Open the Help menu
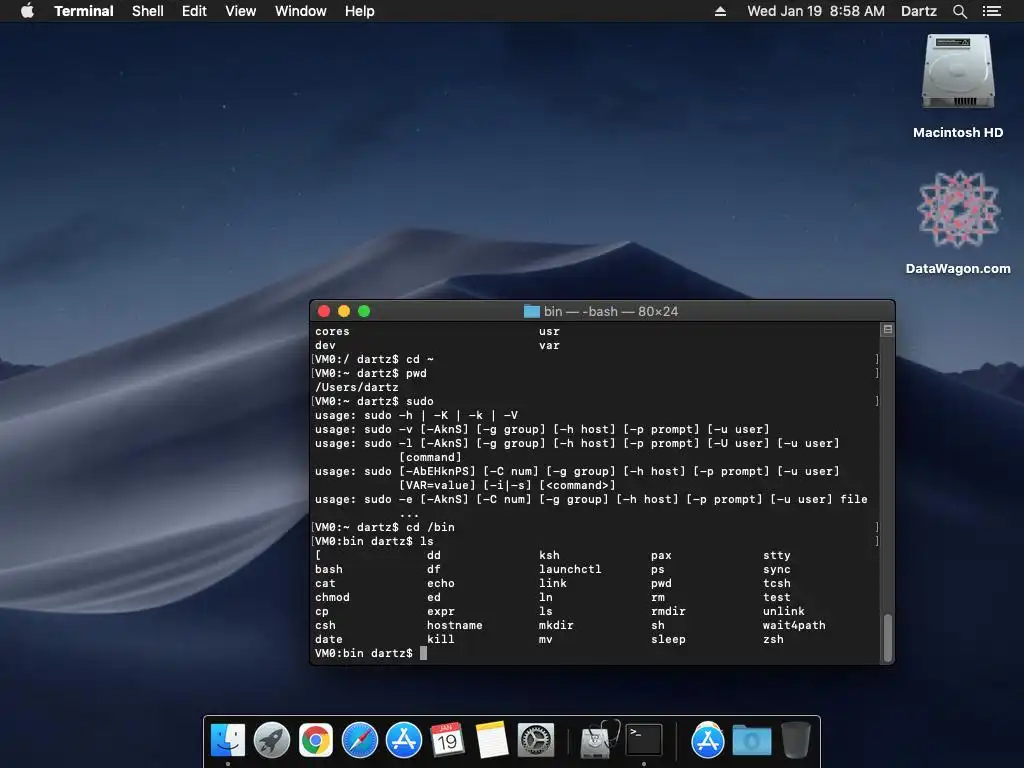This screenshot has height=768, width=1024. pos(360,11)
